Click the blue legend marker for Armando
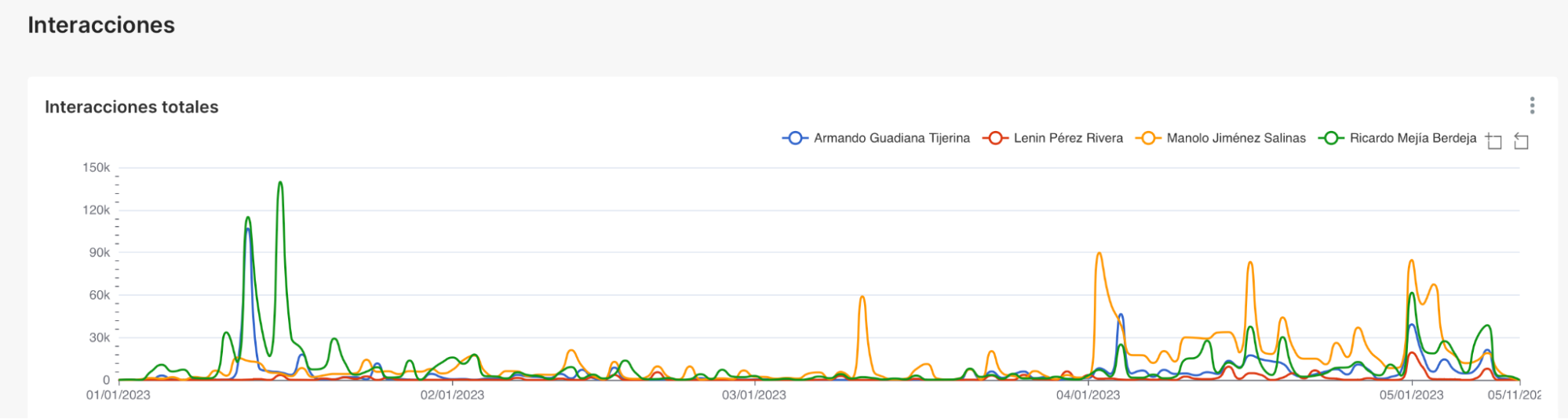This screenshot has height=419, width=1568. coord(795,138)
